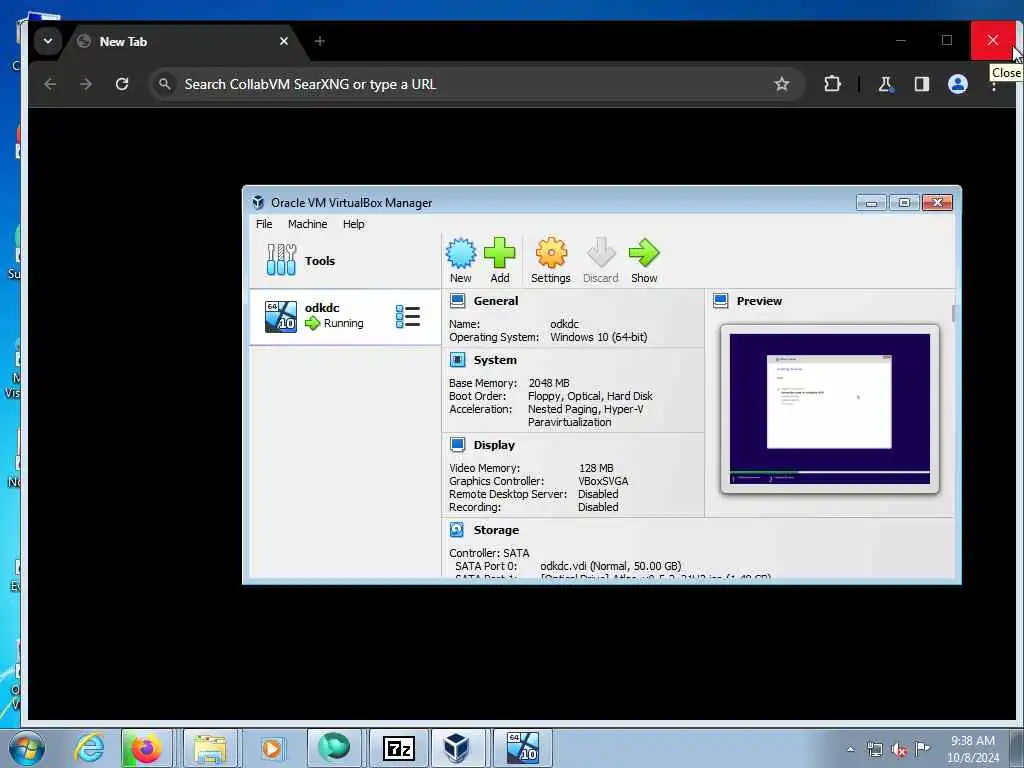The height and width of the screenshot is (768, 1024).
Task: Click the General section heading
Action: click(496, 301)
